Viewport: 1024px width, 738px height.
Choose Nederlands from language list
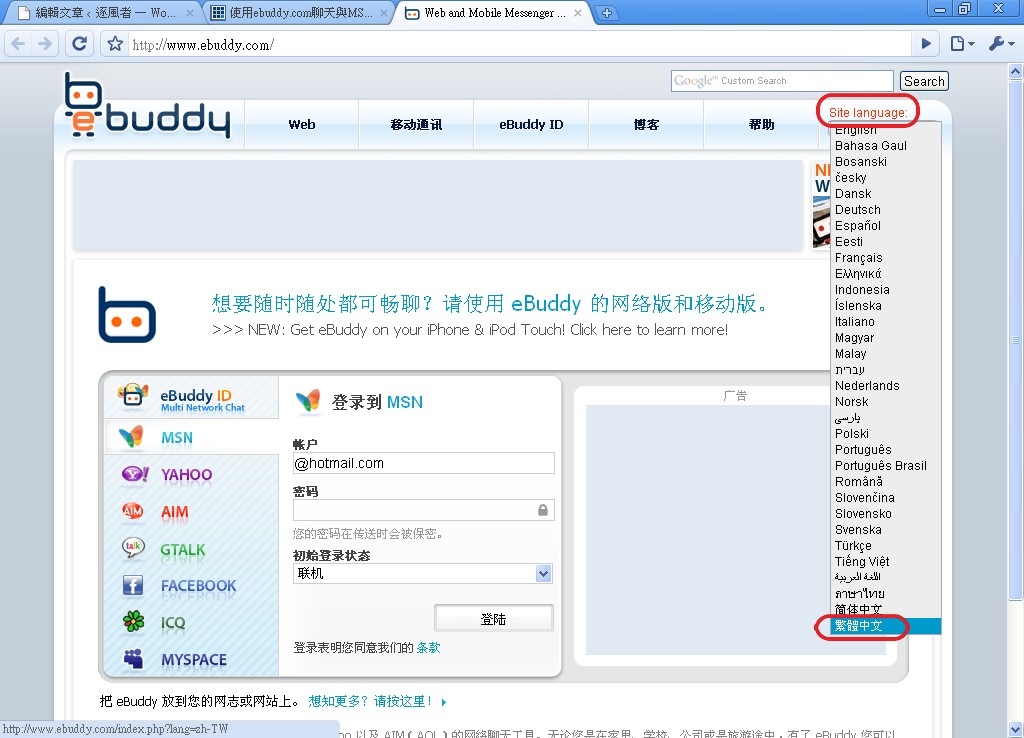pyautogui.click(x=886, y=385)
